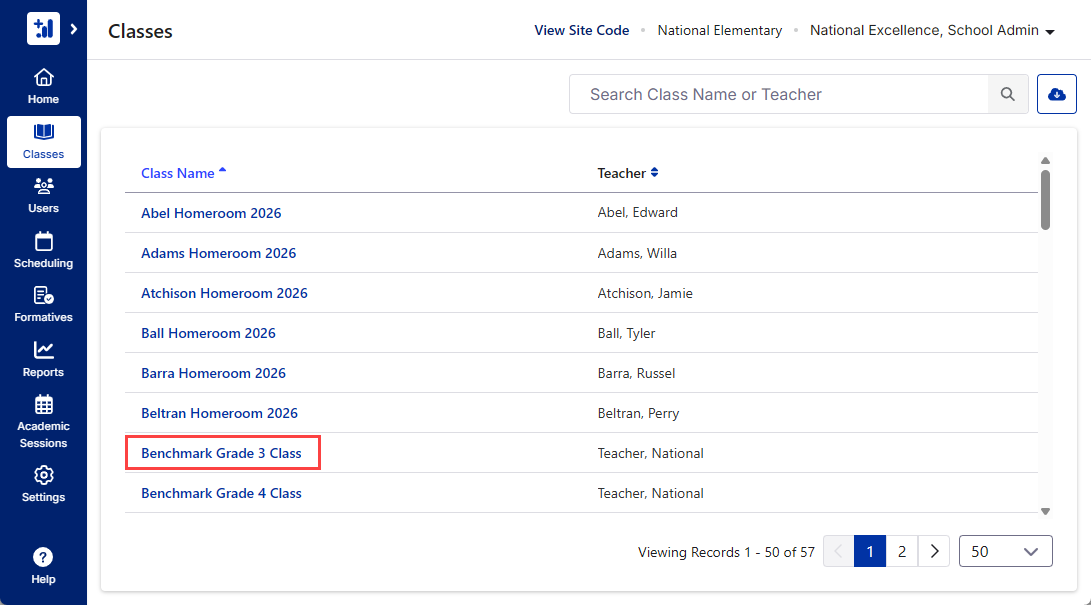Open Classes in the sidebar
Screen dimensions: 1091x605
[43, 142]
